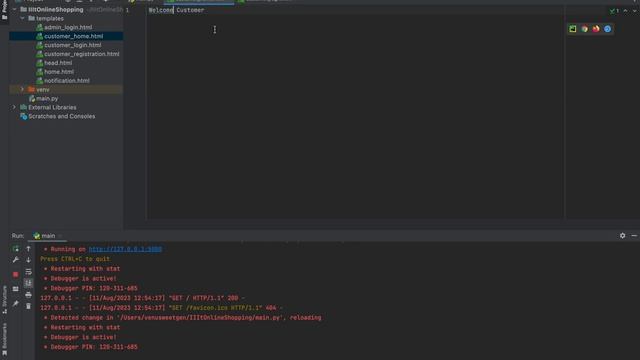Toggle scroll to end in Run console
Viewport: 640px width, 360px height.
click(x=29, y=283)
